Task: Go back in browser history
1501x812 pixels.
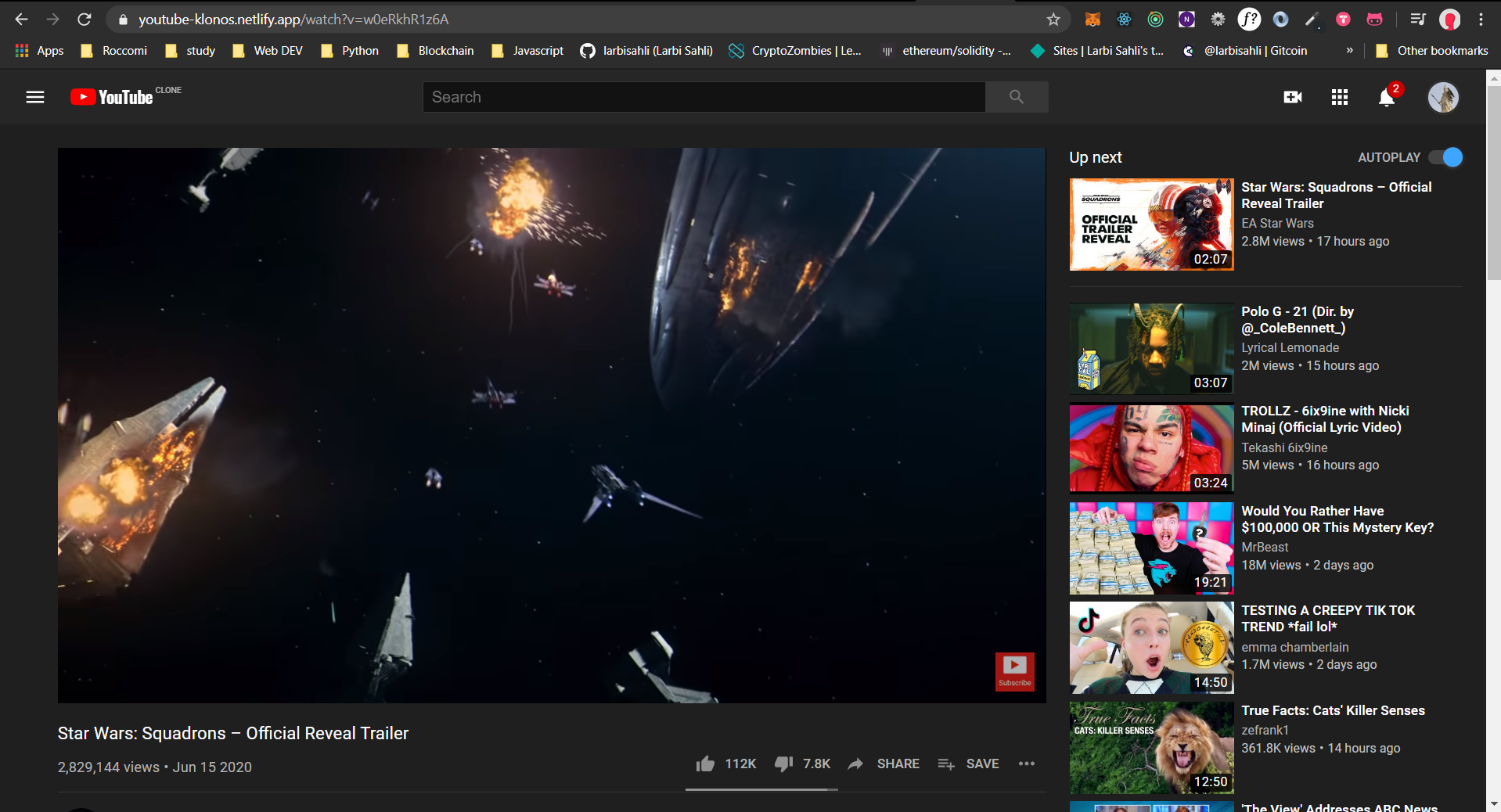Action: (21, 19)
